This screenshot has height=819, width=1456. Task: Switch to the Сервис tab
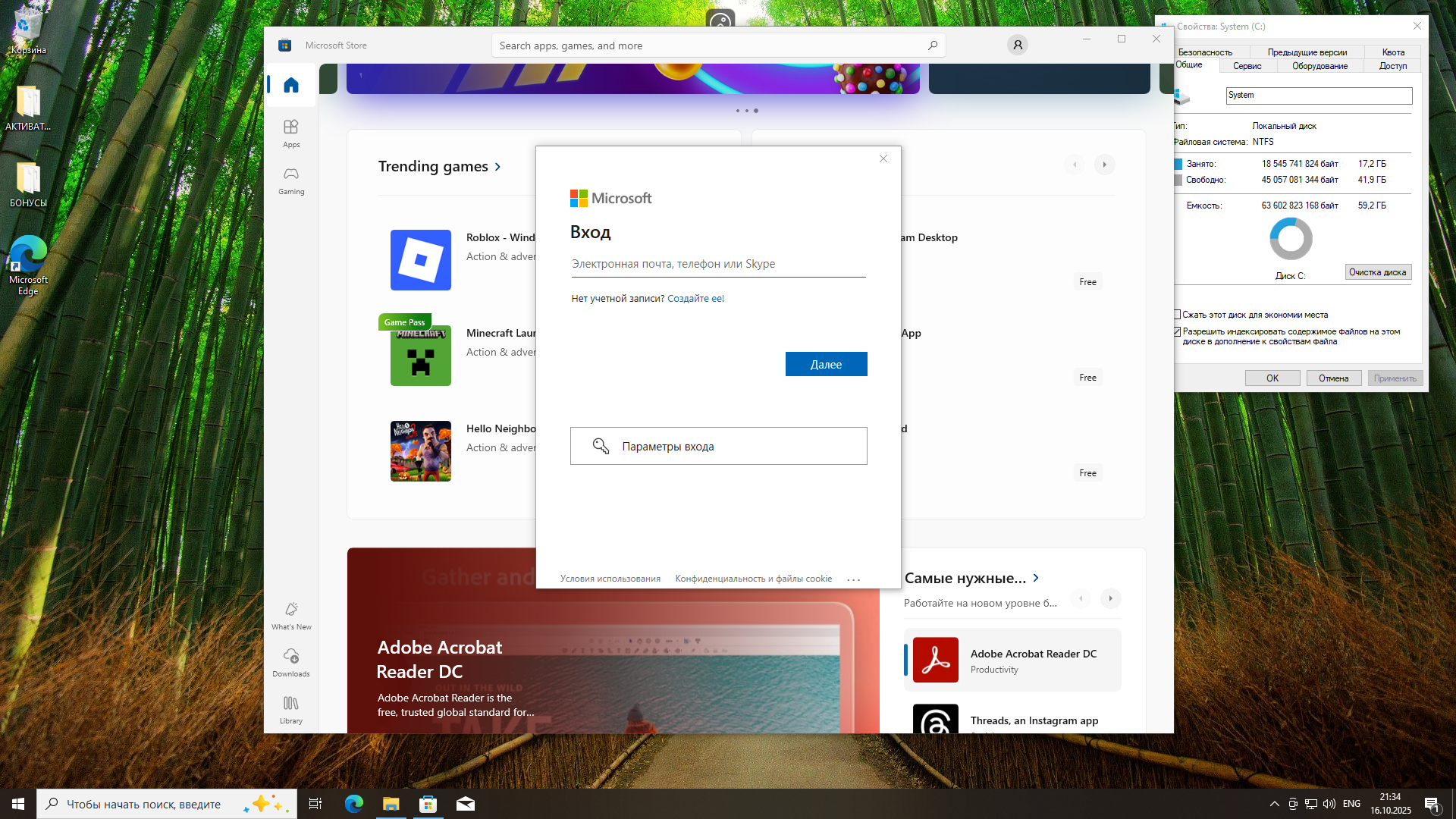[x=1247, y=66]
